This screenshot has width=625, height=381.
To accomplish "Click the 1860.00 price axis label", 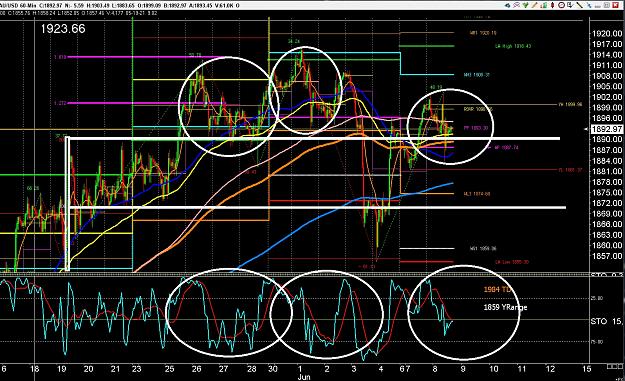I will [x=607, y=245].
